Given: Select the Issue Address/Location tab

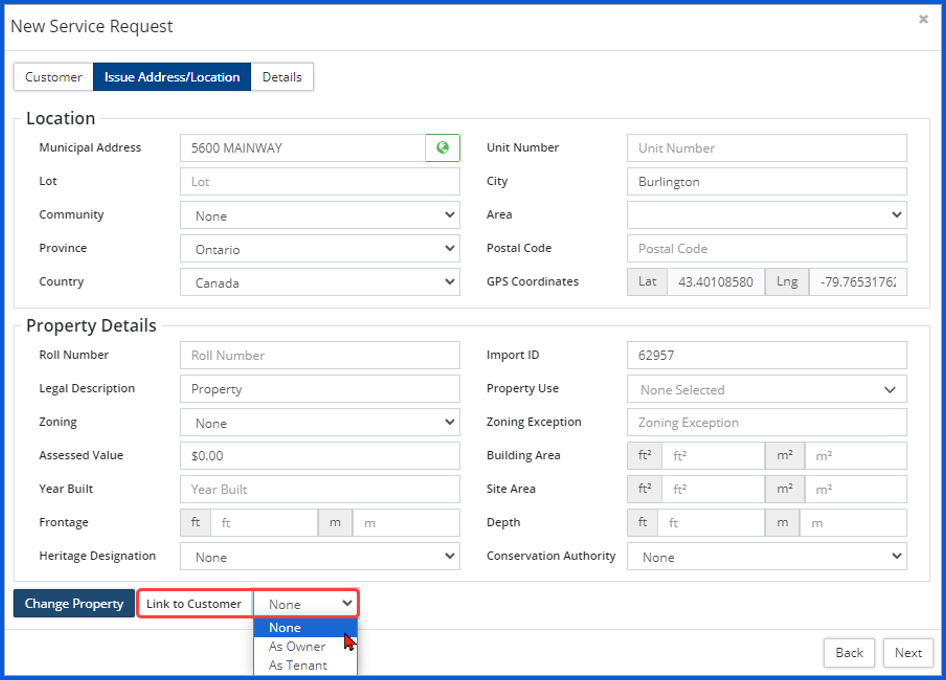Looking at the screenshot, I should click(172, 77).
